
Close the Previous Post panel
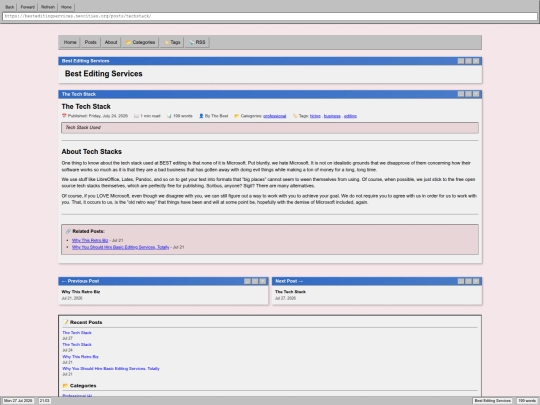coord(262,281)
